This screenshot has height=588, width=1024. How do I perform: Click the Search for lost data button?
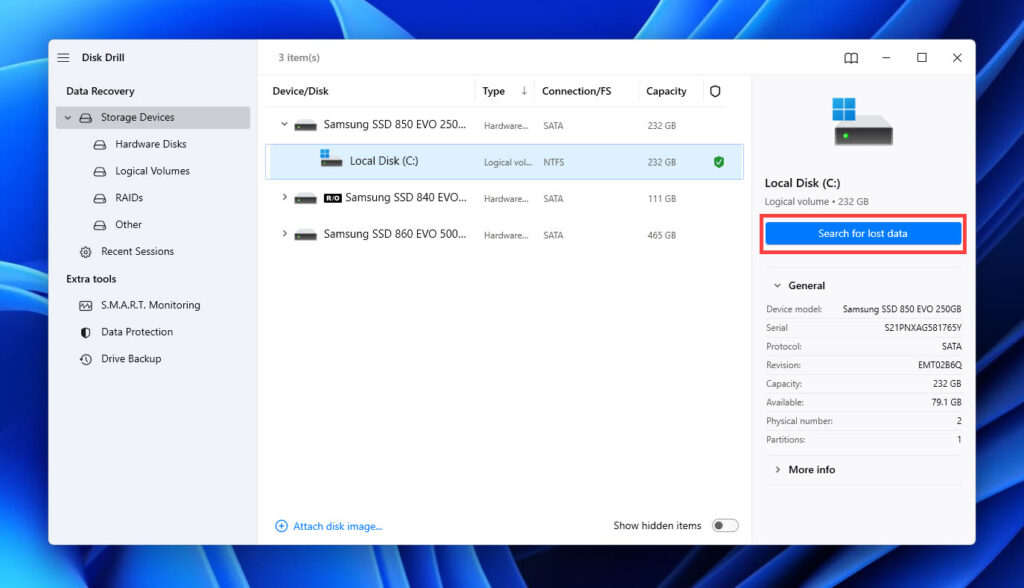tap(862, 233)
